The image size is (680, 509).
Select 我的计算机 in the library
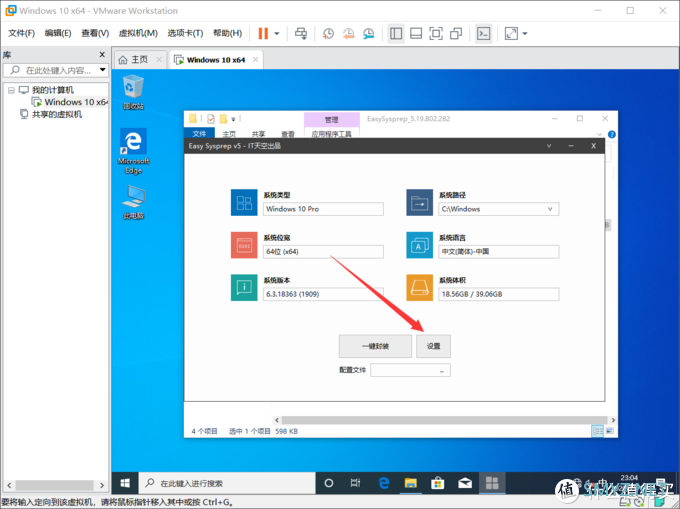click(x=52, y=90)
